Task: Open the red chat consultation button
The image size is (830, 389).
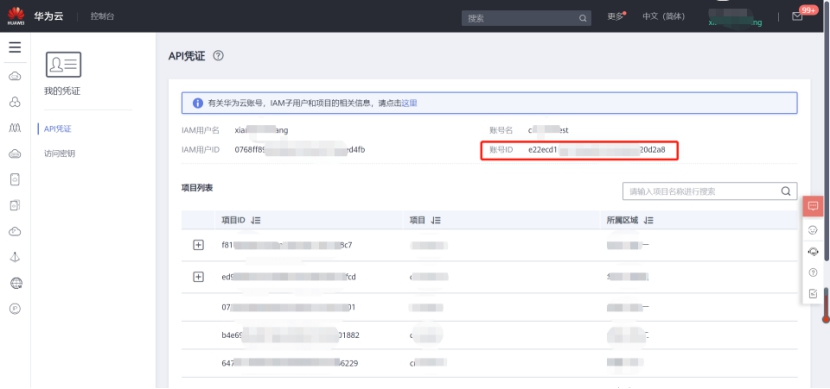Action: click(x=813, y=205)
